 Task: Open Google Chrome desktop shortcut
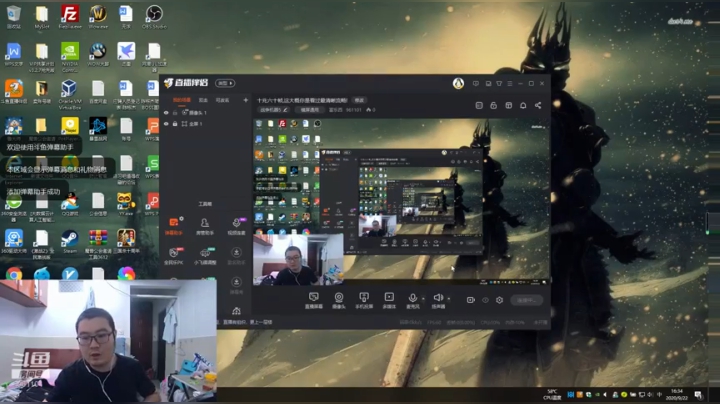(14, 274)
